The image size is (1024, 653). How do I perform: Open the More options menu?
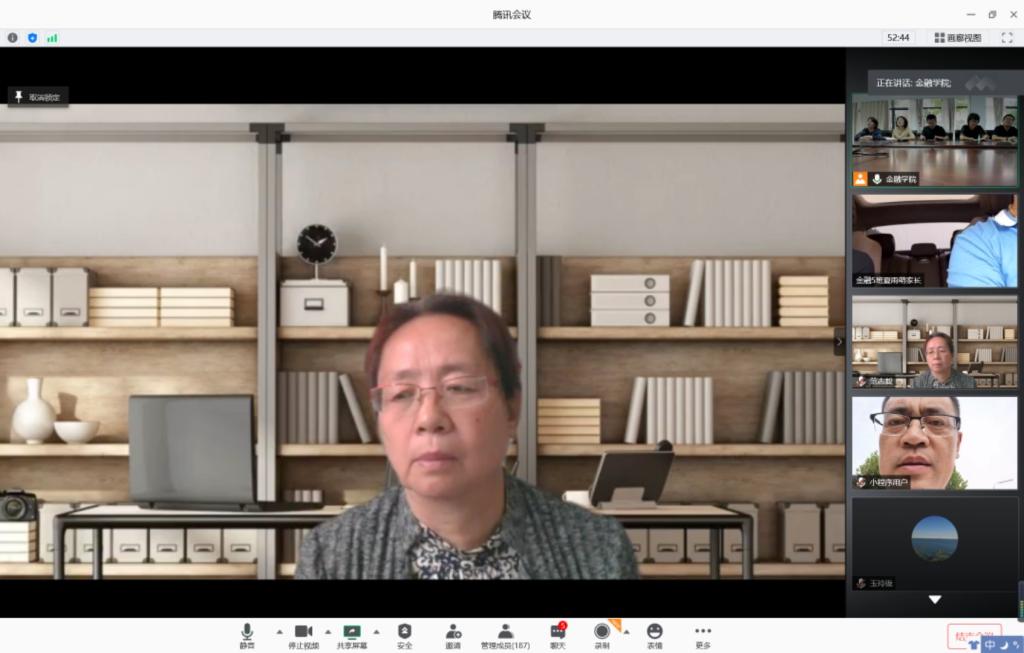click(703, 634)
